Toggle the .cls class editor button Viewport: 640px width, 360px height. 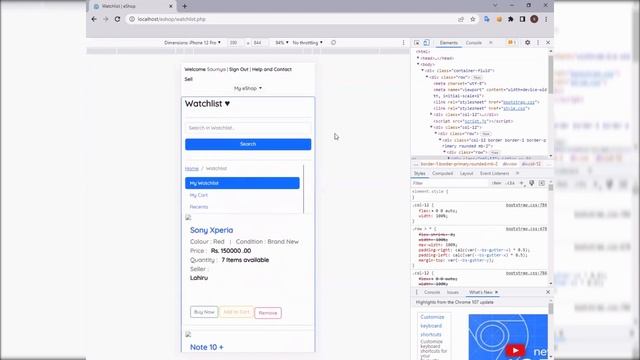point(511,183)
